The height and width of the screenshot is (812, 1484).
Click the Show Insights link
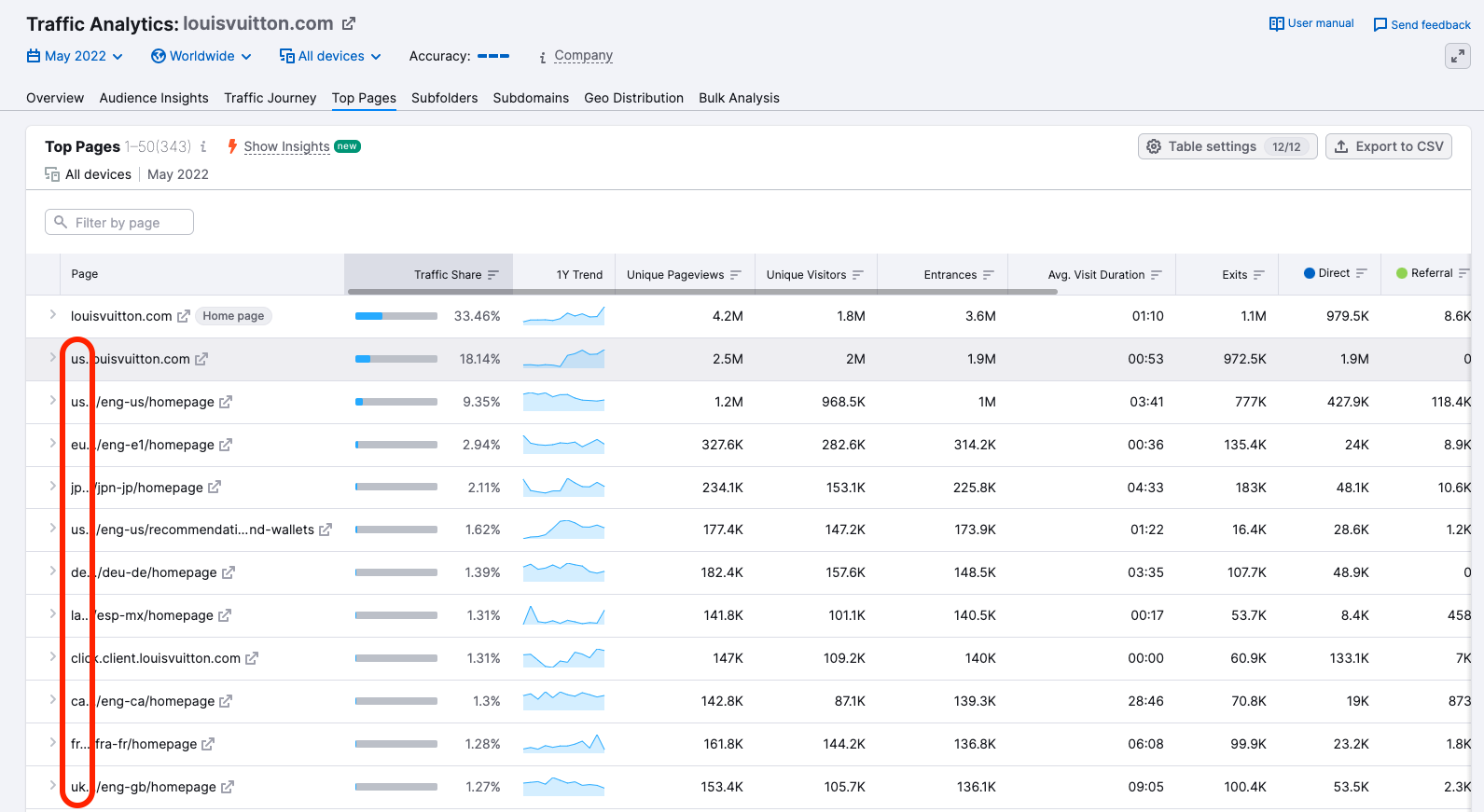[286, 146]
